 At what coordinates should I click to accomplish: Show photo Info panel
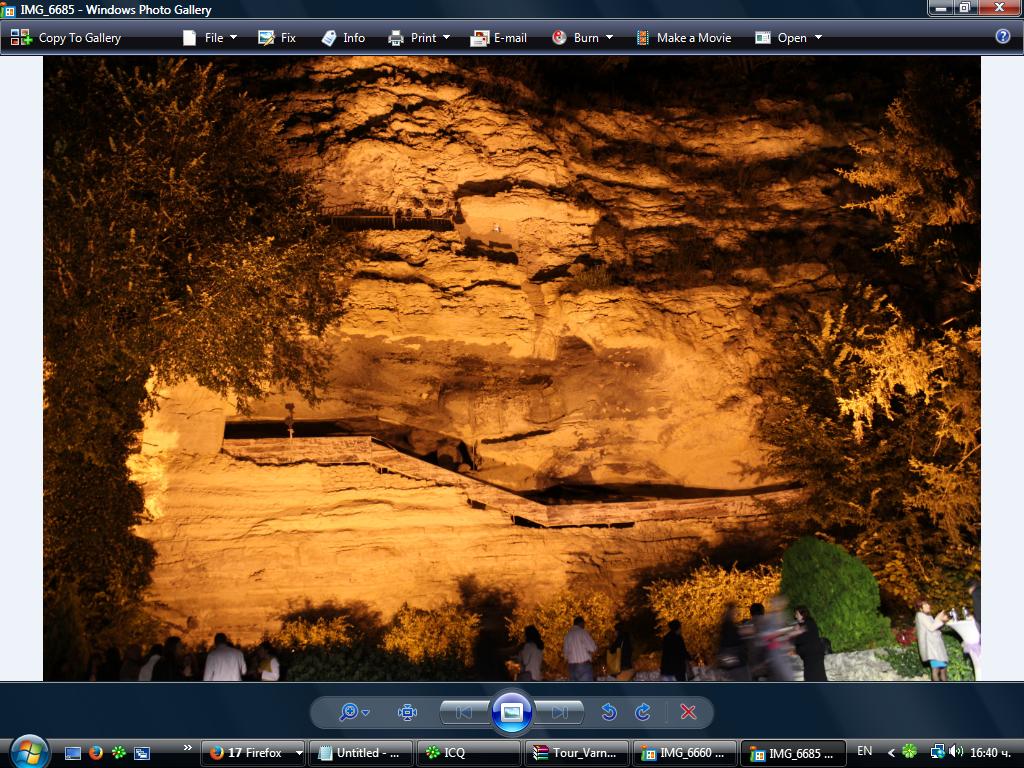tap(344, 38)
